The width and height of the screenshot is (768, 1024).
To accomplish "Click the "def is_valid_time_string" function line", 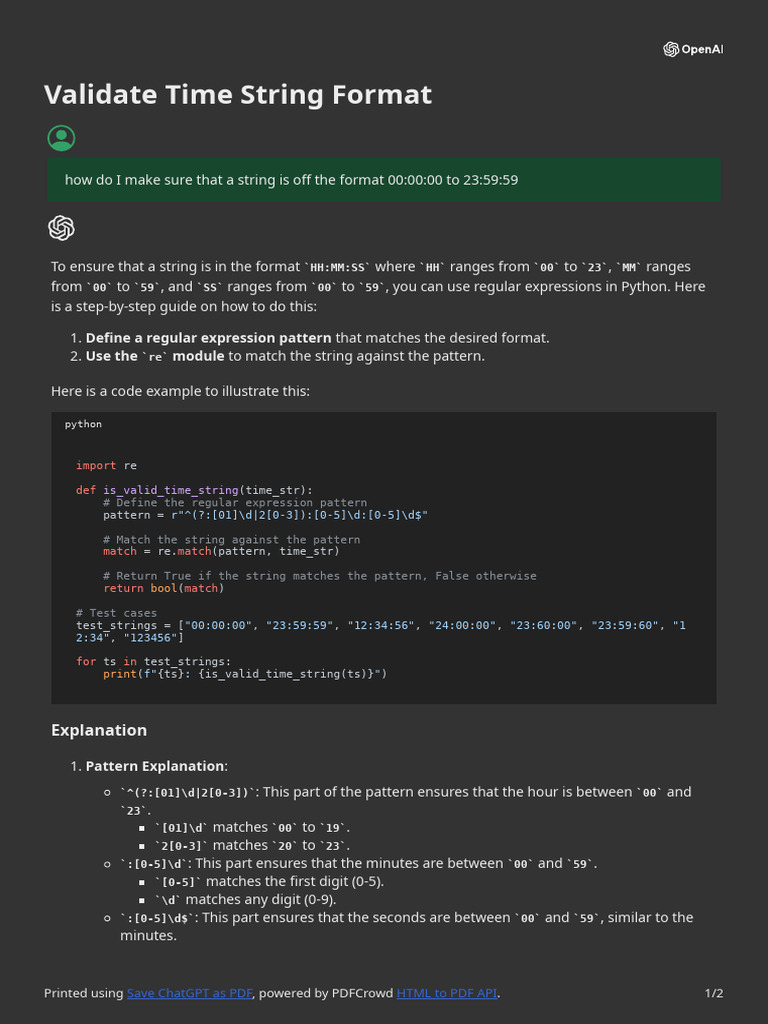I will 194,490.
